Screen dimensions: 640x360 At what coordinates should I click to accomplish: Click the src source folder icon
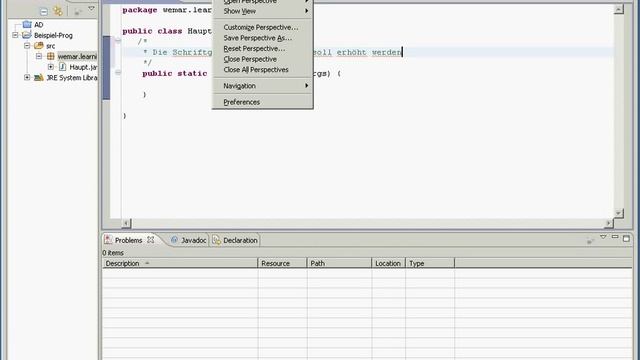point(39,46)
